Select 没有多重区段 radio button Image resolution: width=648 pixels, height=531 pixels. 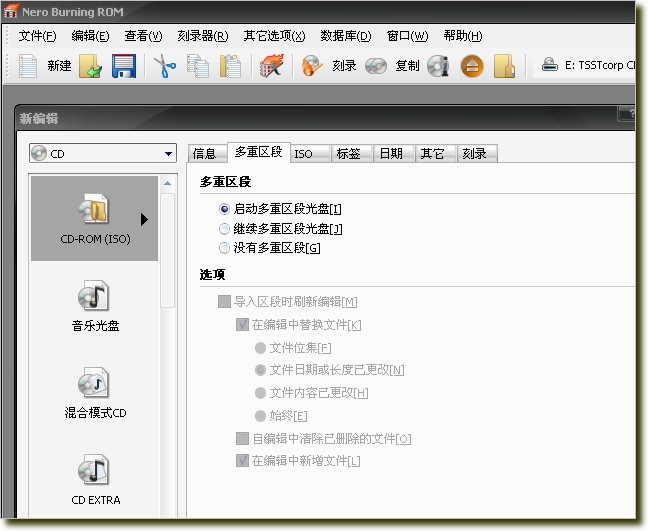coord(224,248)
